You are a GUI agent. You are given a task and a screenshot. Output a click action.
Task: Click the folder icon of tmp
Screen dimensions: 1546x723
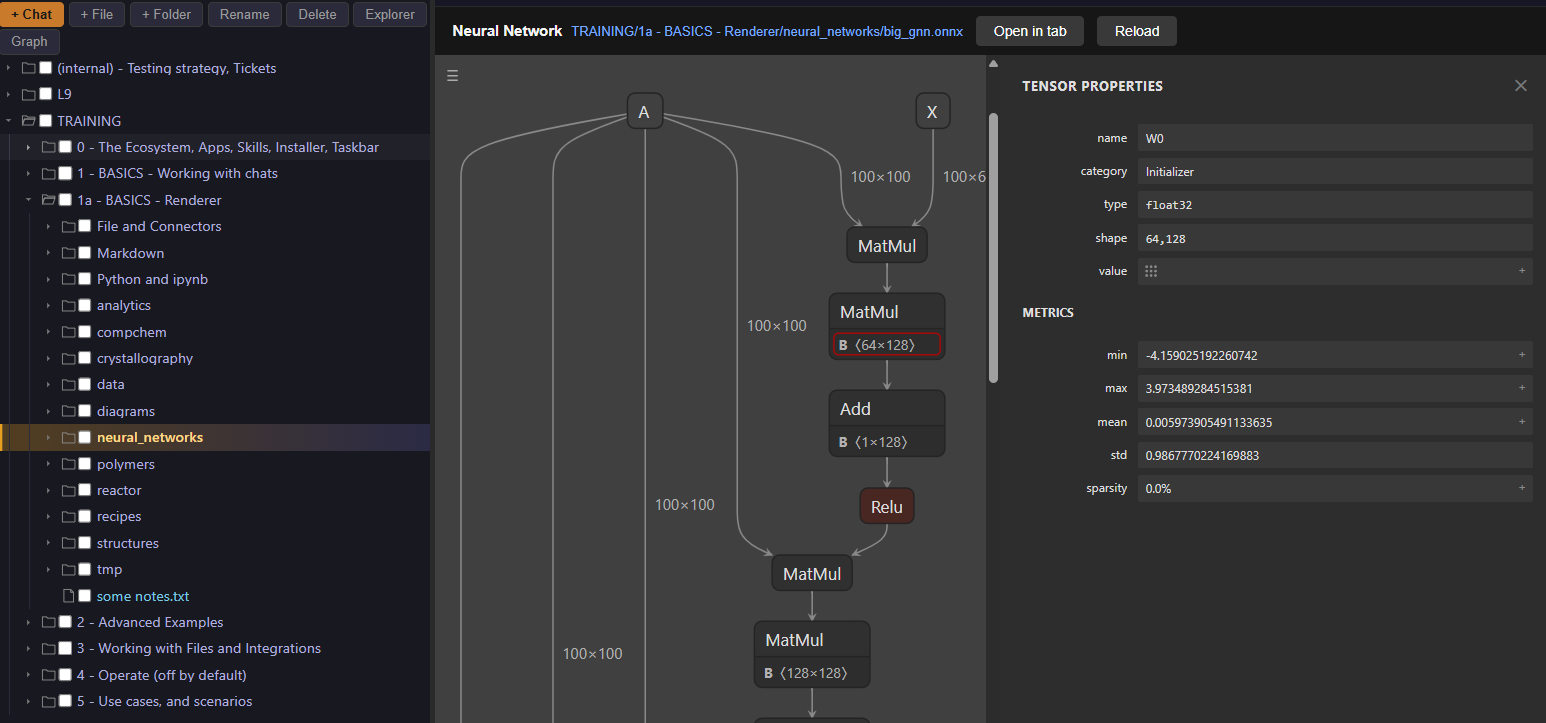coord(68,569)
